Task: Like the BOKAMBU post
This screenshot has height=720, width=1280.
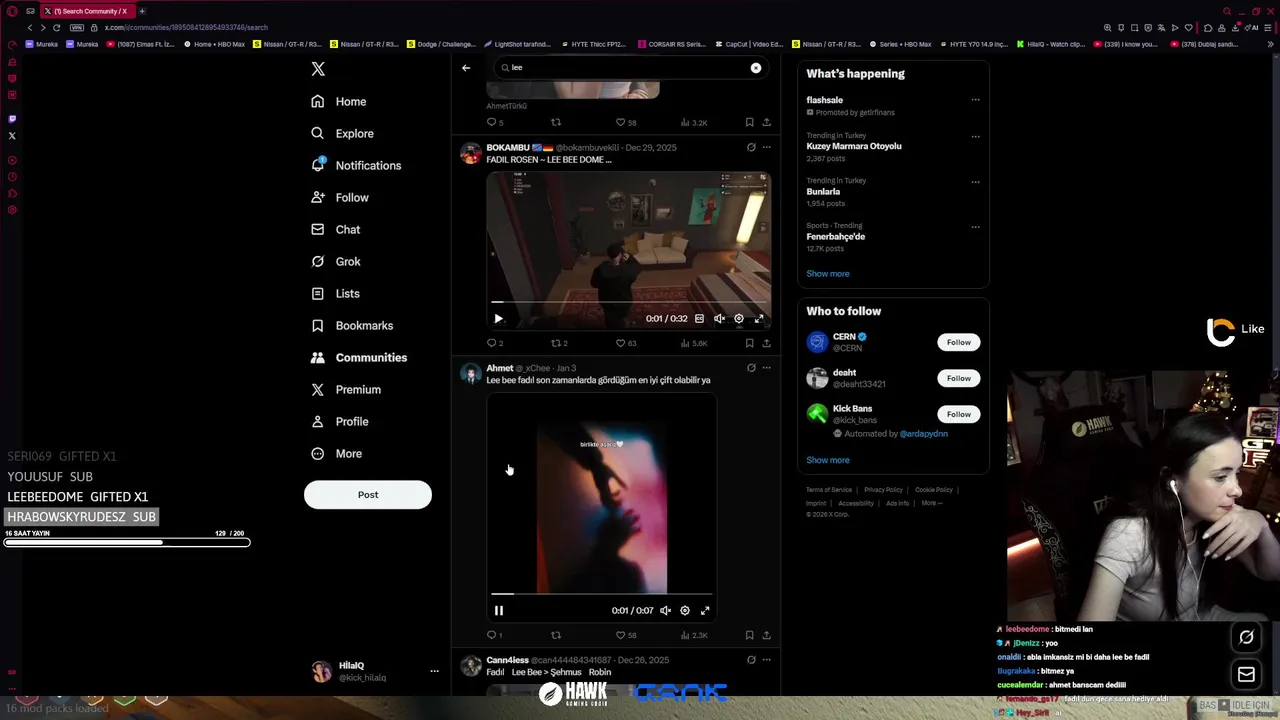Action: (625, 343)
